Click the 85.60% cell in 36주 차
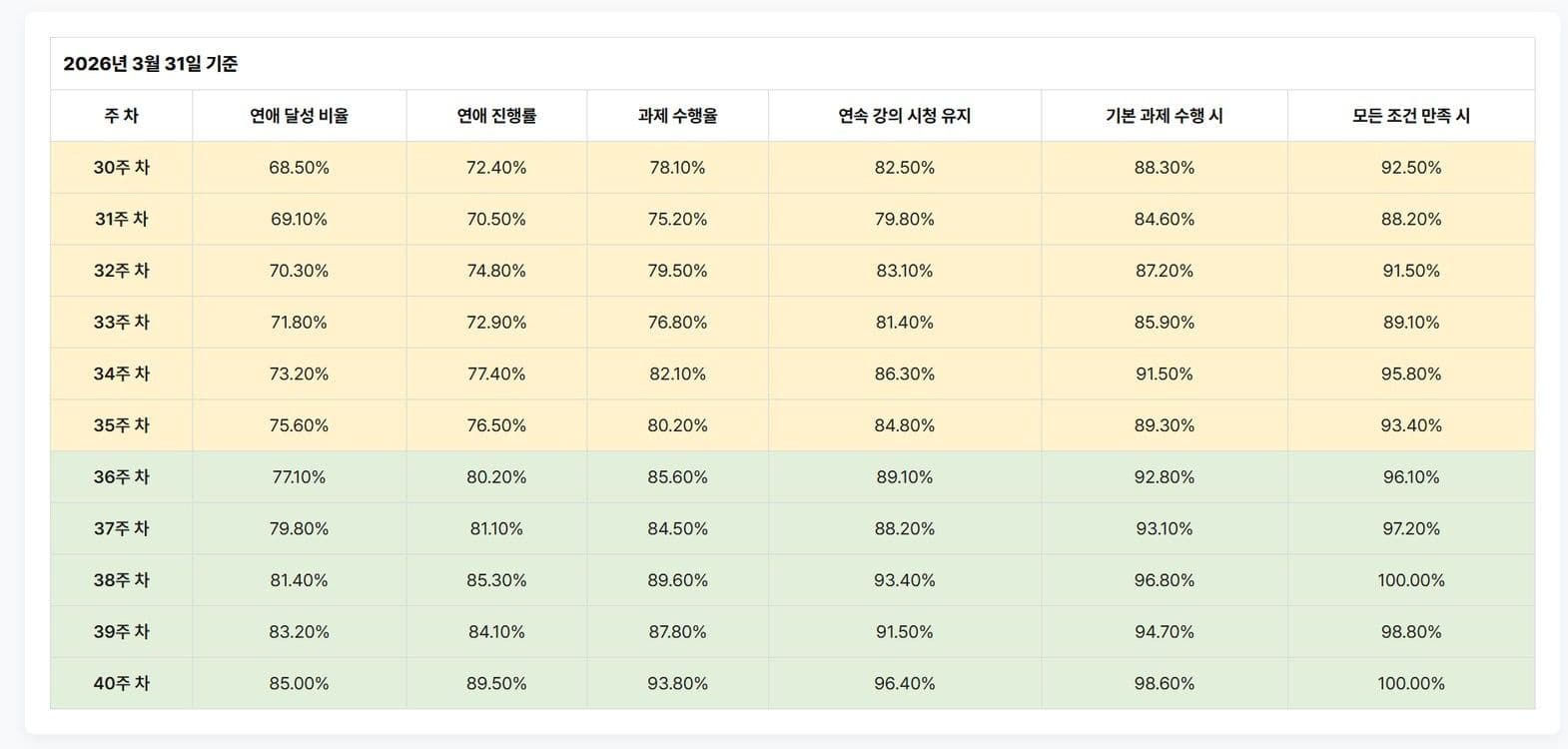Screen dimensions: 1568x749 pos(677,477)
